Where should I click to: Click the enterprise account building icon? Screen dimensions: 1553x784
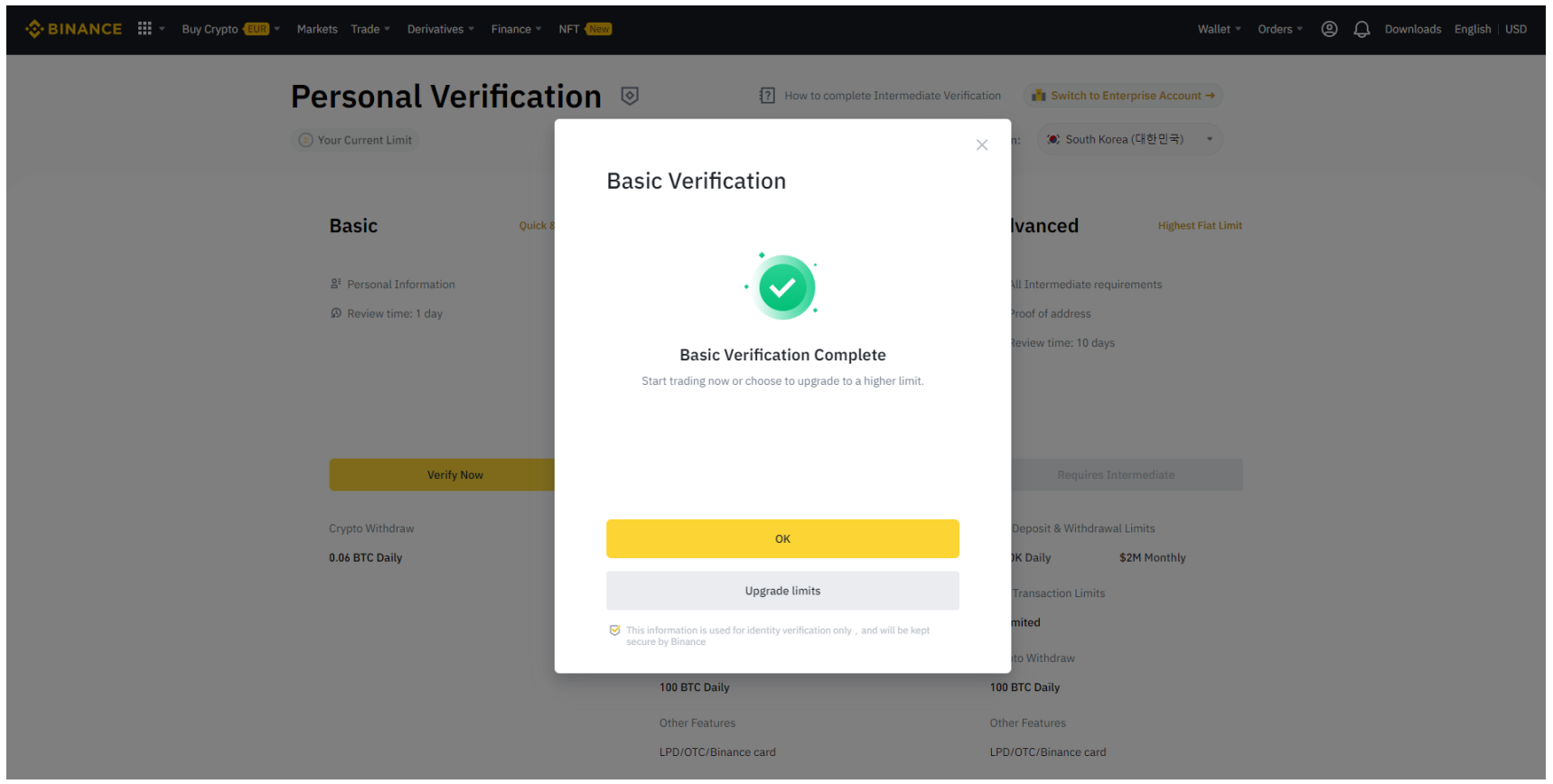pos(1039,96)
